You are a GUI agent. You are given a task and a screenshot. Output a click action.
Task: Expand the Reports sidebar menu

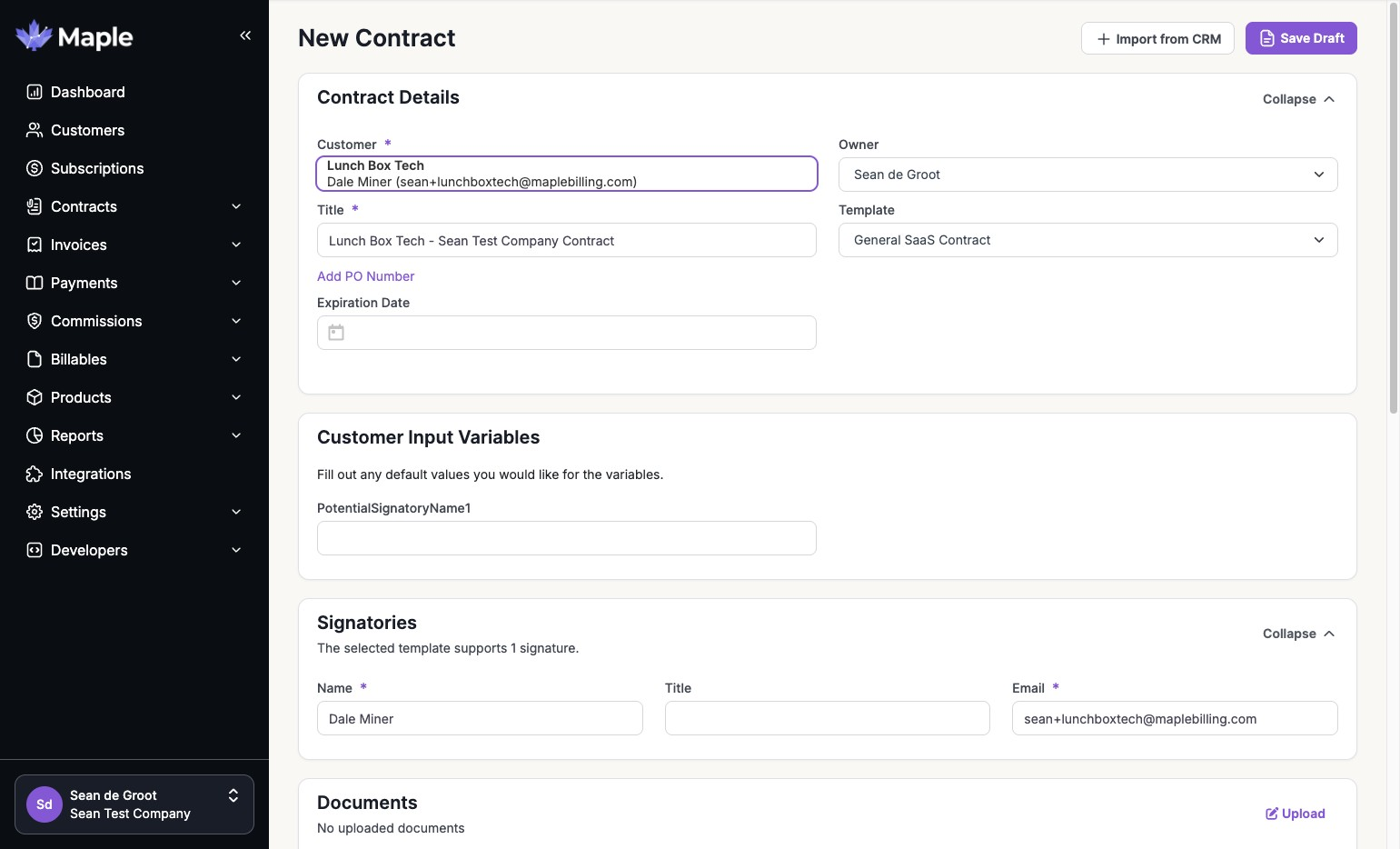pyautogui.click(x=236, y=435)
